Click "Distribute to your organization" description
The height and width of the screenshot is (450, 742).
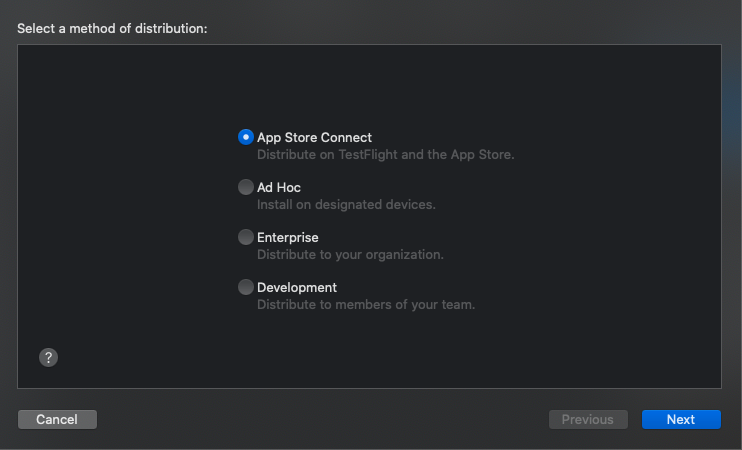(350, 255)
